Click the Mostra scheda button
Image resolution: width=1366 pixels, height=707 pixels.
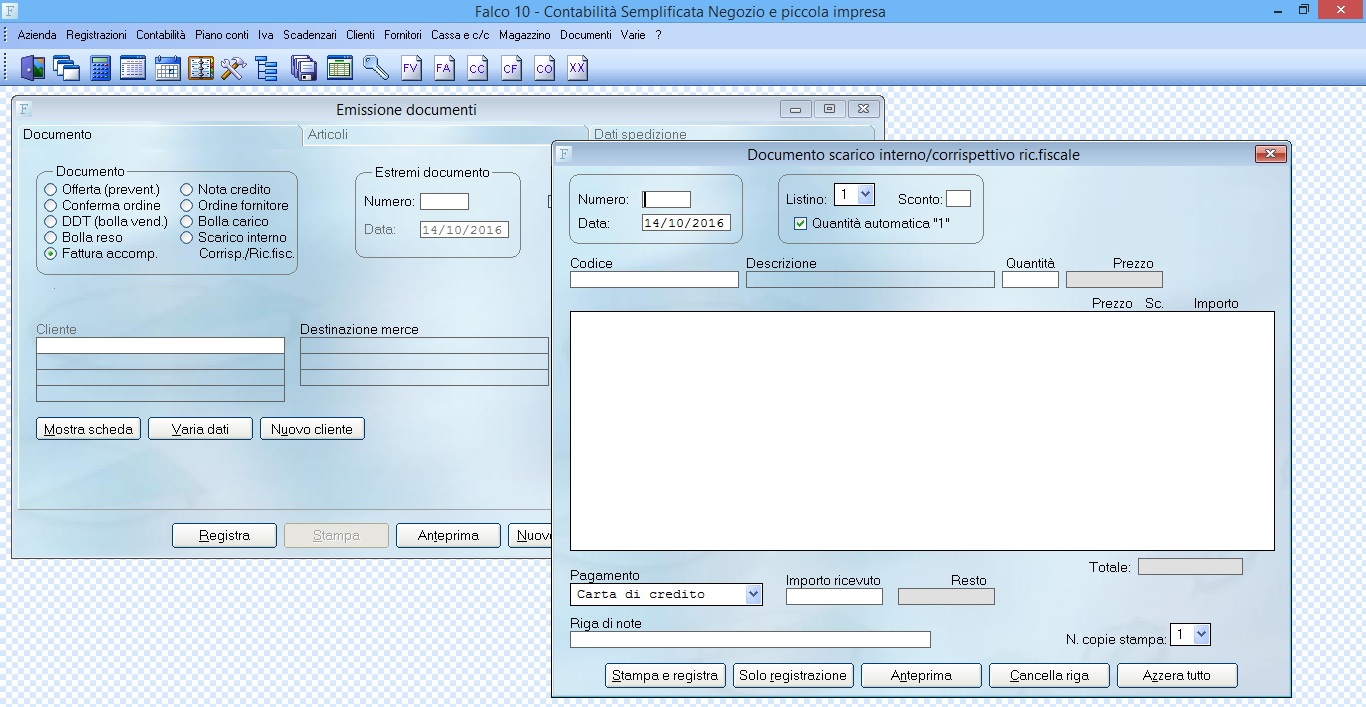tap(88, 429)
